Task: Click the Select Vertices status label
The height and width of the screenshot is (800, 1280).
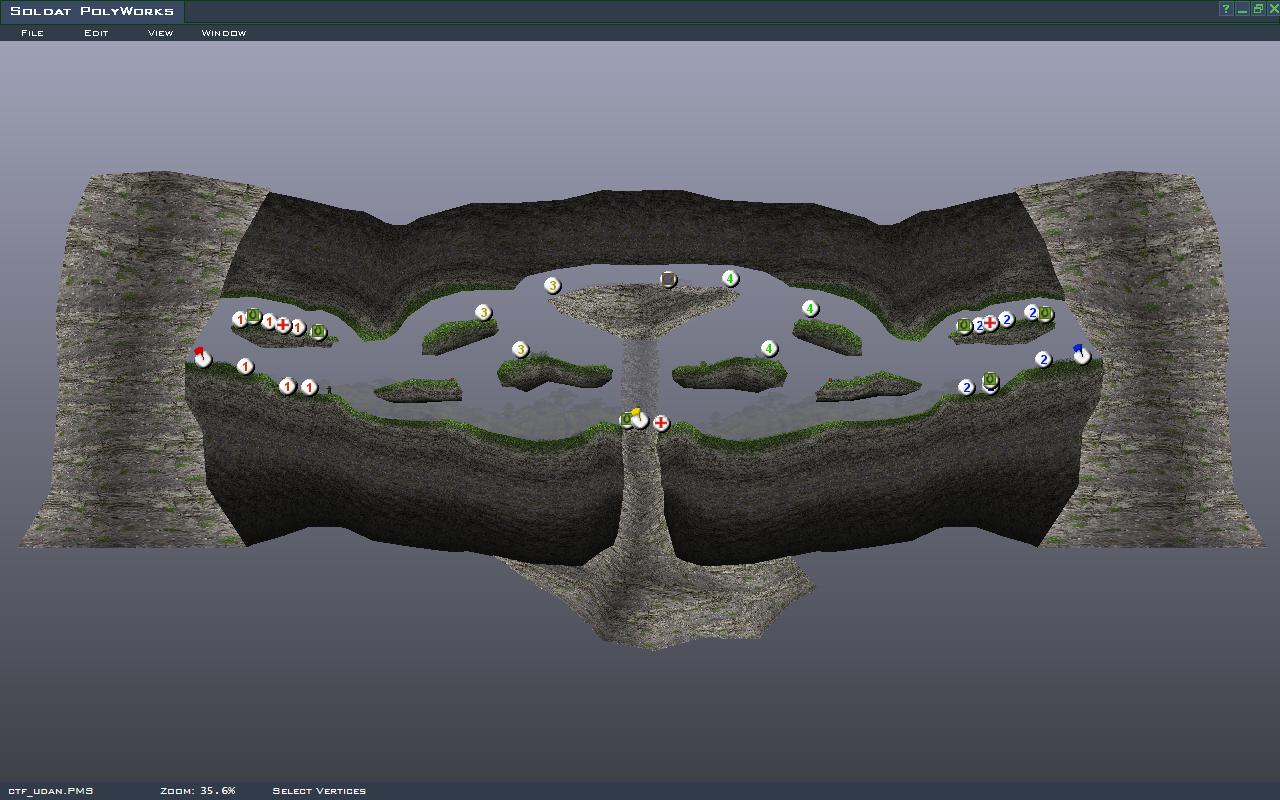Action: pos(319,791)
